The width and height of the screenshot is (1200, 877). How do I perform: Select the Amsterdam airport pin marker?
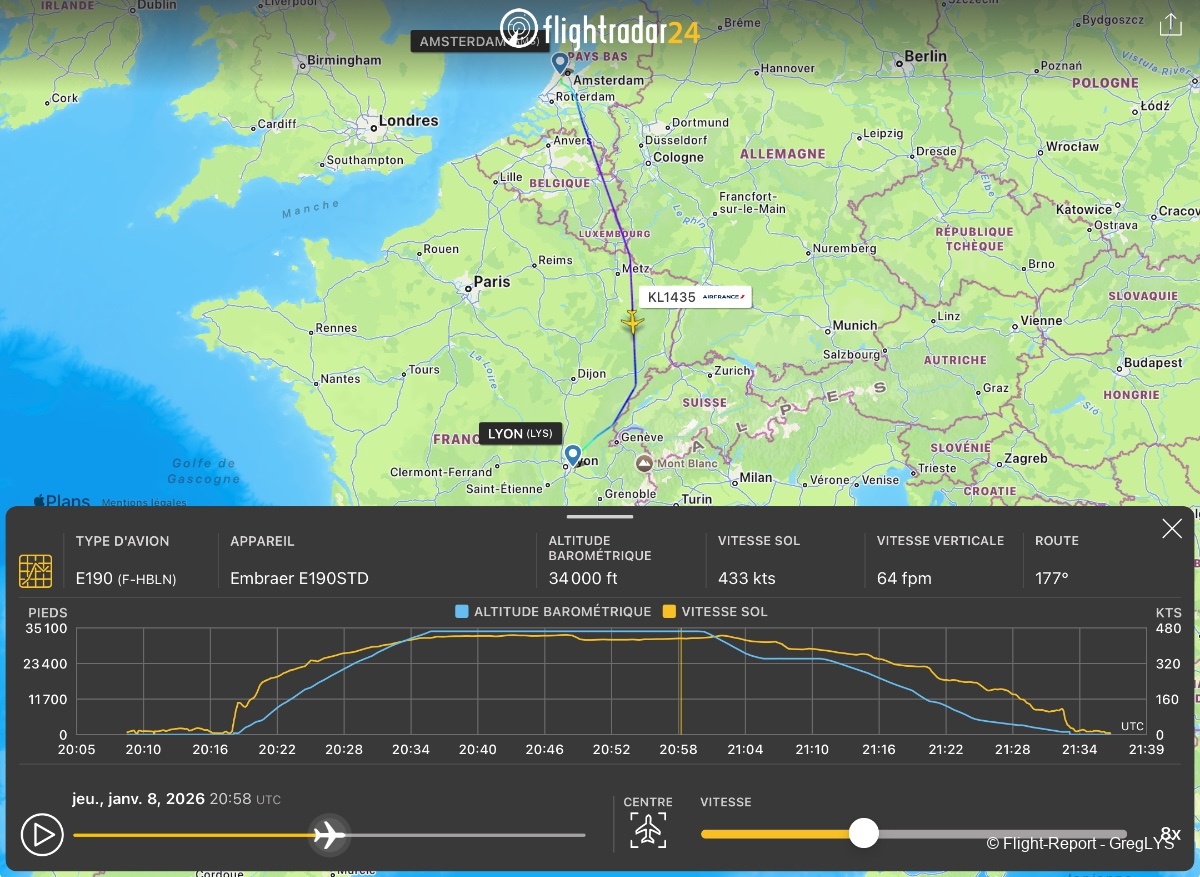point(561,64)
